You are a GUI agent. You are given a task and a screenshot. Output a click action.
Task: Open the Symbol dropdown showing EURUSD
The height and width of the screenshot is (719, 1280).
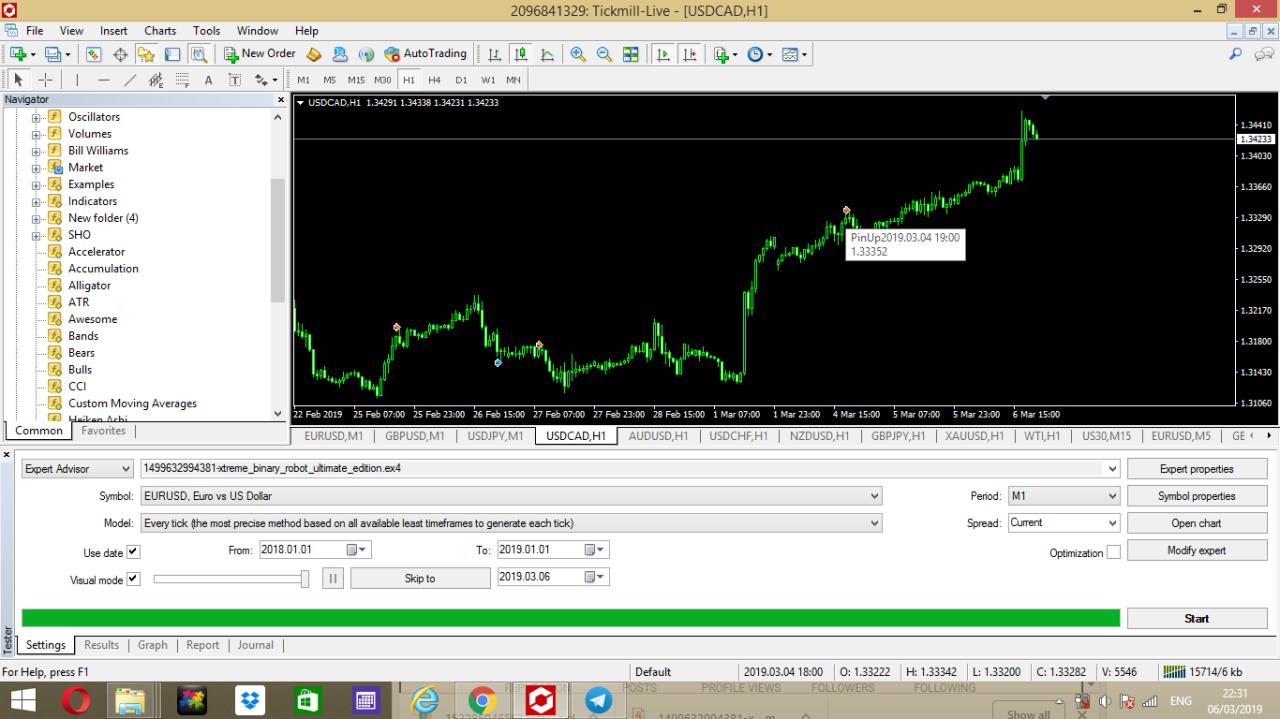pyautogui.click(x=511, y=495)
